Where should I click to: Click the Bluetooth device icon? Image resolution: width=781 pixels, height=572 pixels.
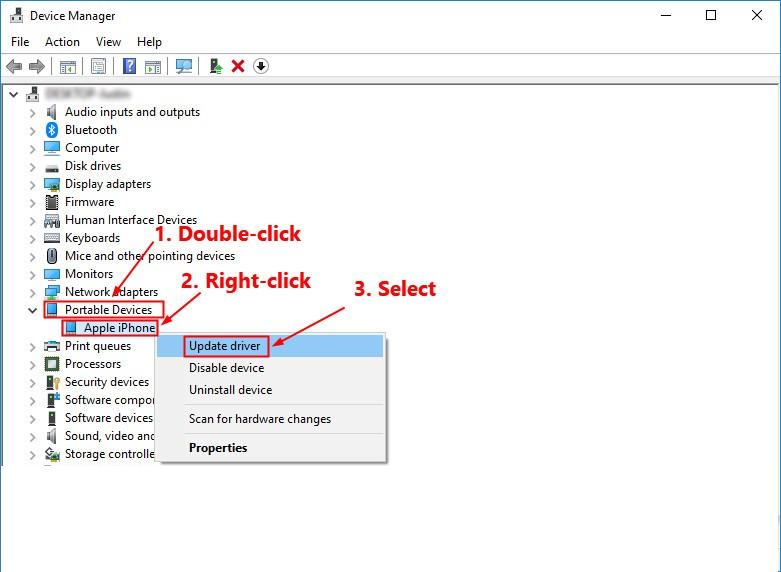click(52, 130)
